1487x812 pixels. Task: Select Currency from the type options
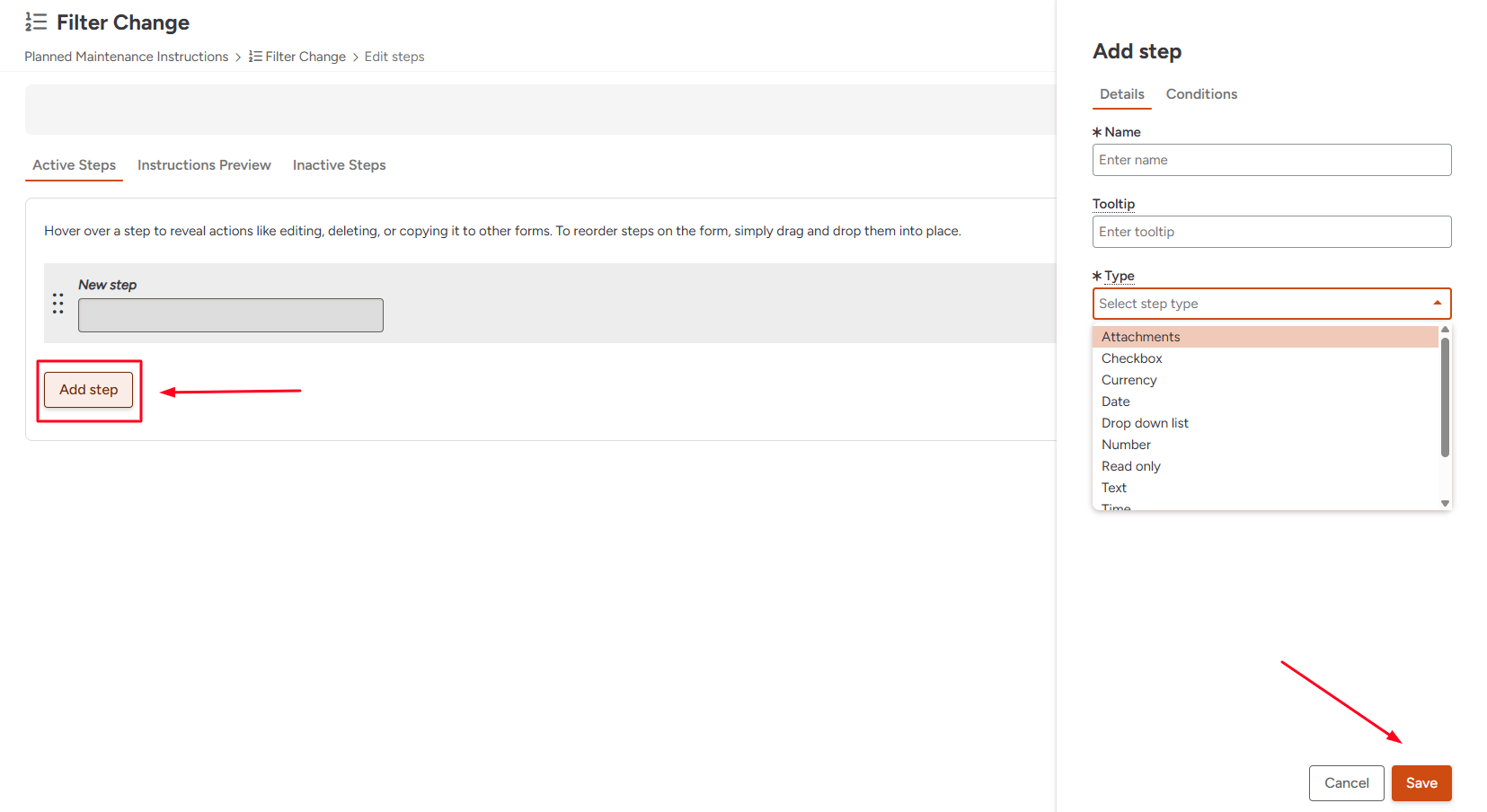[1129, 380]
